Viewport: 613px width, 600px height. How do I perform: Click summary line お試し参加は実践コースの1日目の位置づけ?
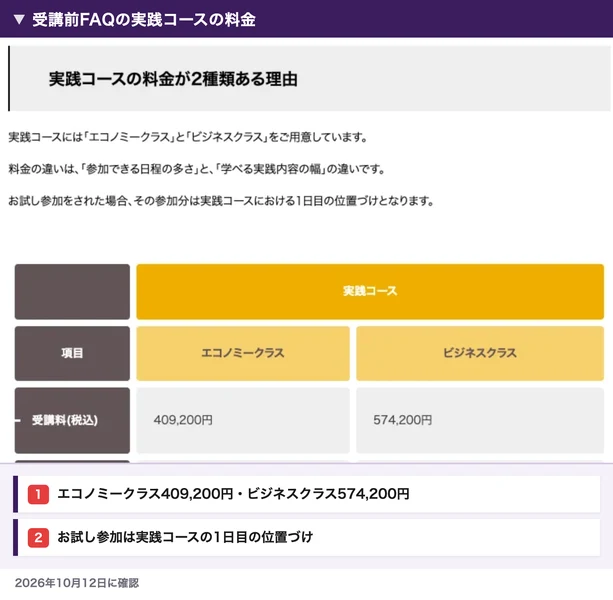pyautogui.click(x=185, y=537)
